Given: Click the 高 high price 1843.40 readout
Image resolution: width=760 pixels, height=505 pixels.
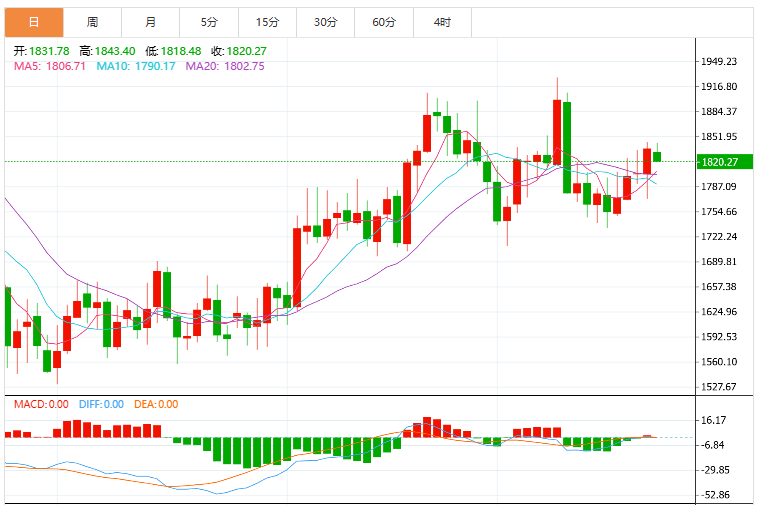Looking at the screenshot, I should click(108, 51).
